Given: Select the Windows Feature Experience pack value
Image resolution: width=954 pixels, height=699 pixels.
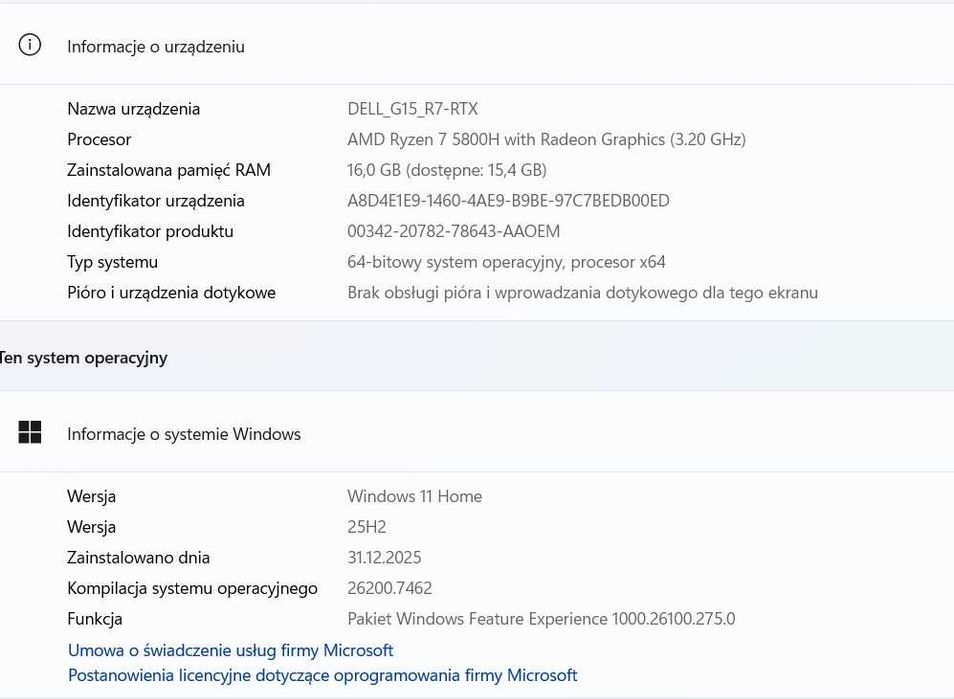Looking at the screenshot, I should 541,619.
